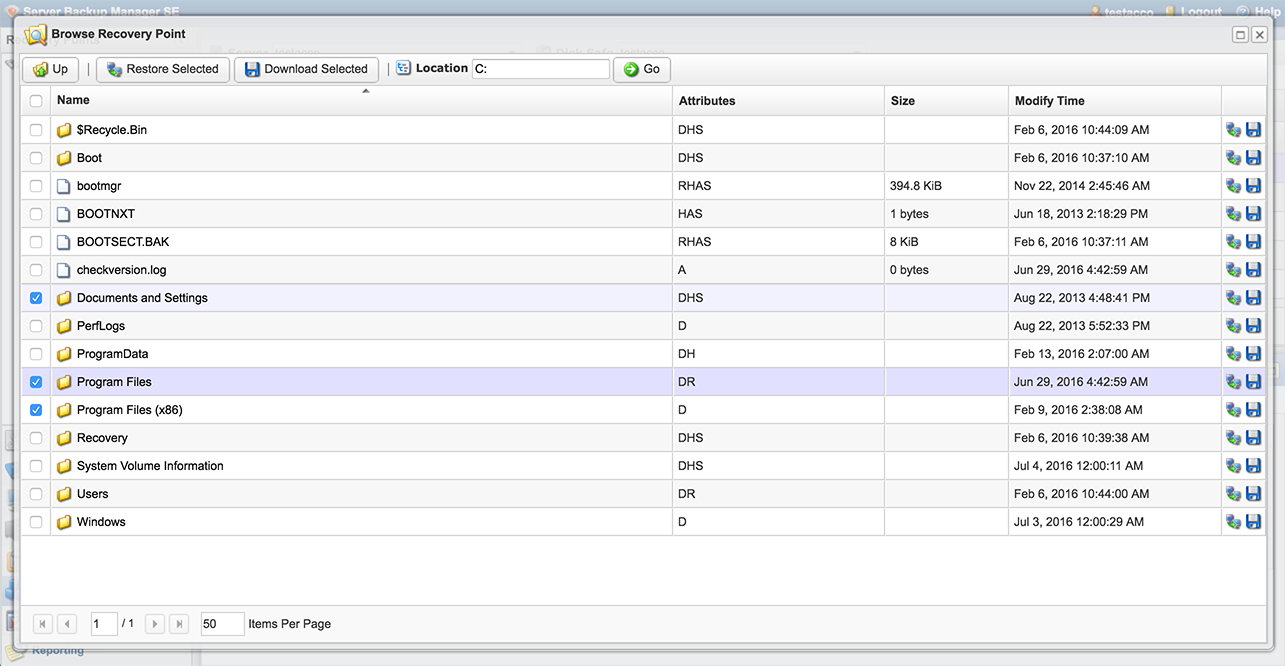Sort list by the Name column header
Viewport: 1285px width, 666px height.
73,101
